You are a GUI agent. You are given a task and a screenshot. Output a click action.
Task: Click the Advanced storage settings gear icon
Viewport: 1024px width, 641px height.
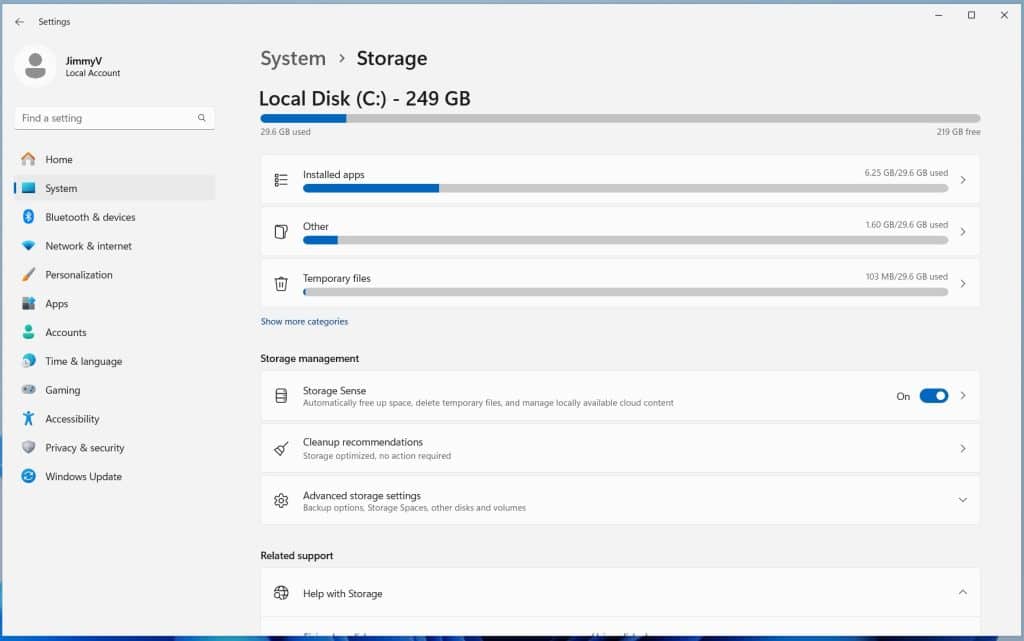281,501
